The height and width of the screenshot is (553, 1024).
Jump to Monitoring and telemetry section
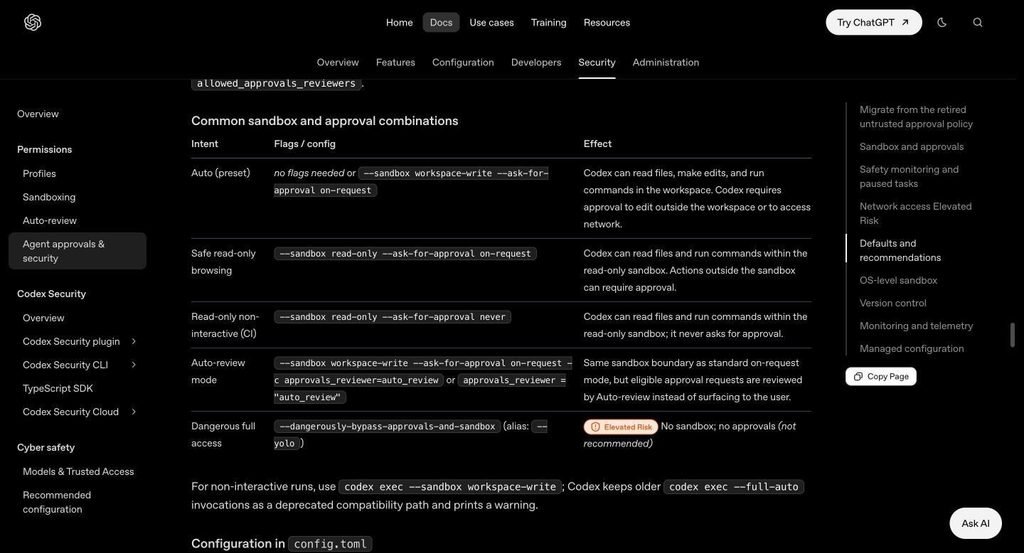click(x=916, y=325)
